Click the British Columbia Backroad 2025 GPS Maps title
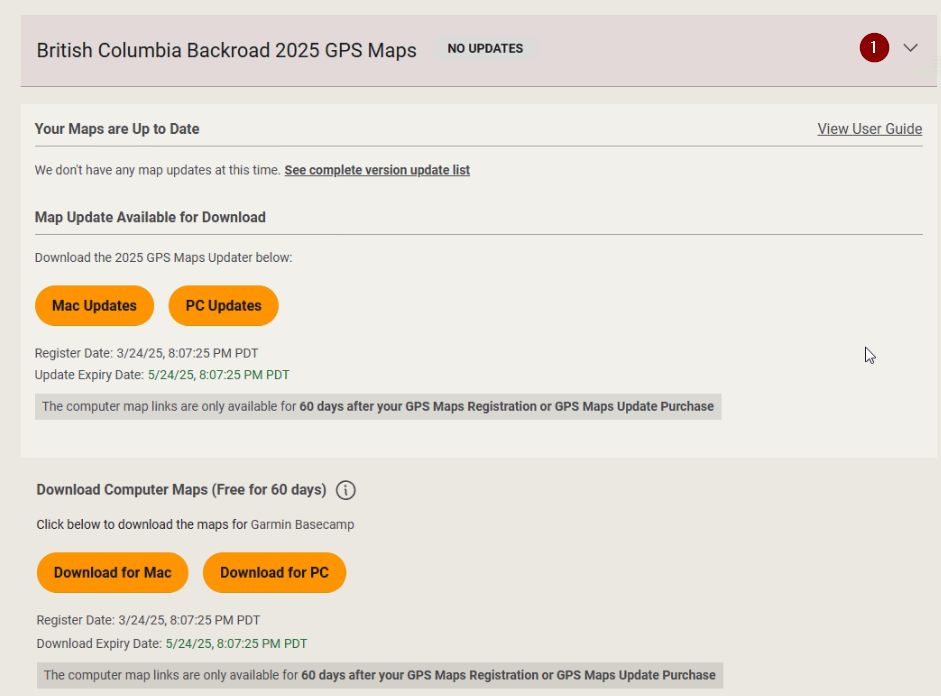 click(x=226, y=50)
